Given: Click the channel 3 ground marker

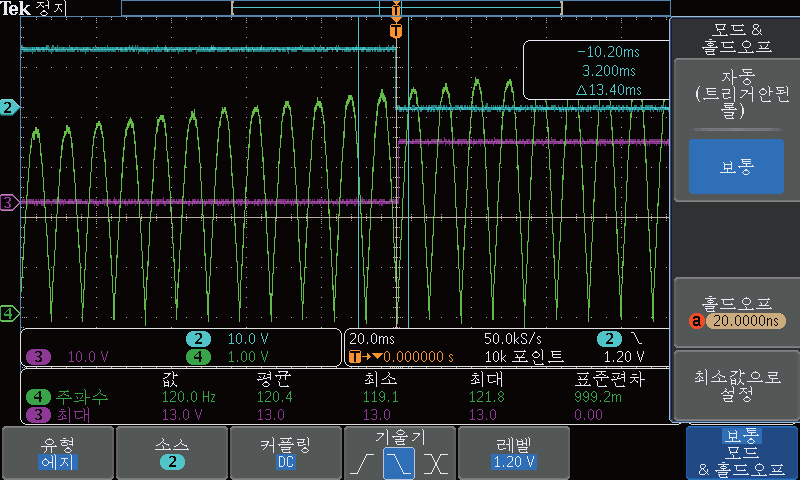Looking at the screenshot, I should pyautogui.click(x=9, y=203).
